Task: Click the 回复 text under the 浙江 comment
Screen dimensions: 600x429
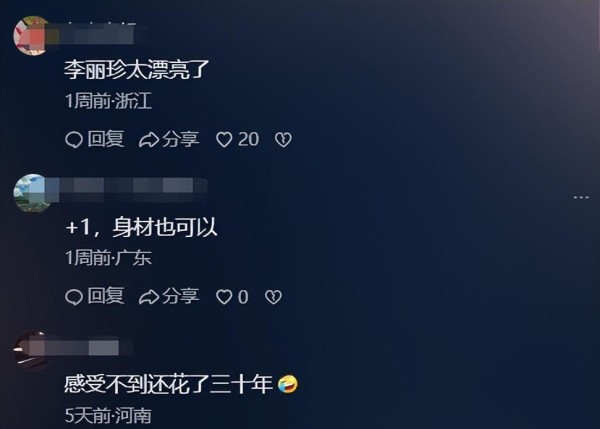Action: pyautogui.click(x=106, y=139)
